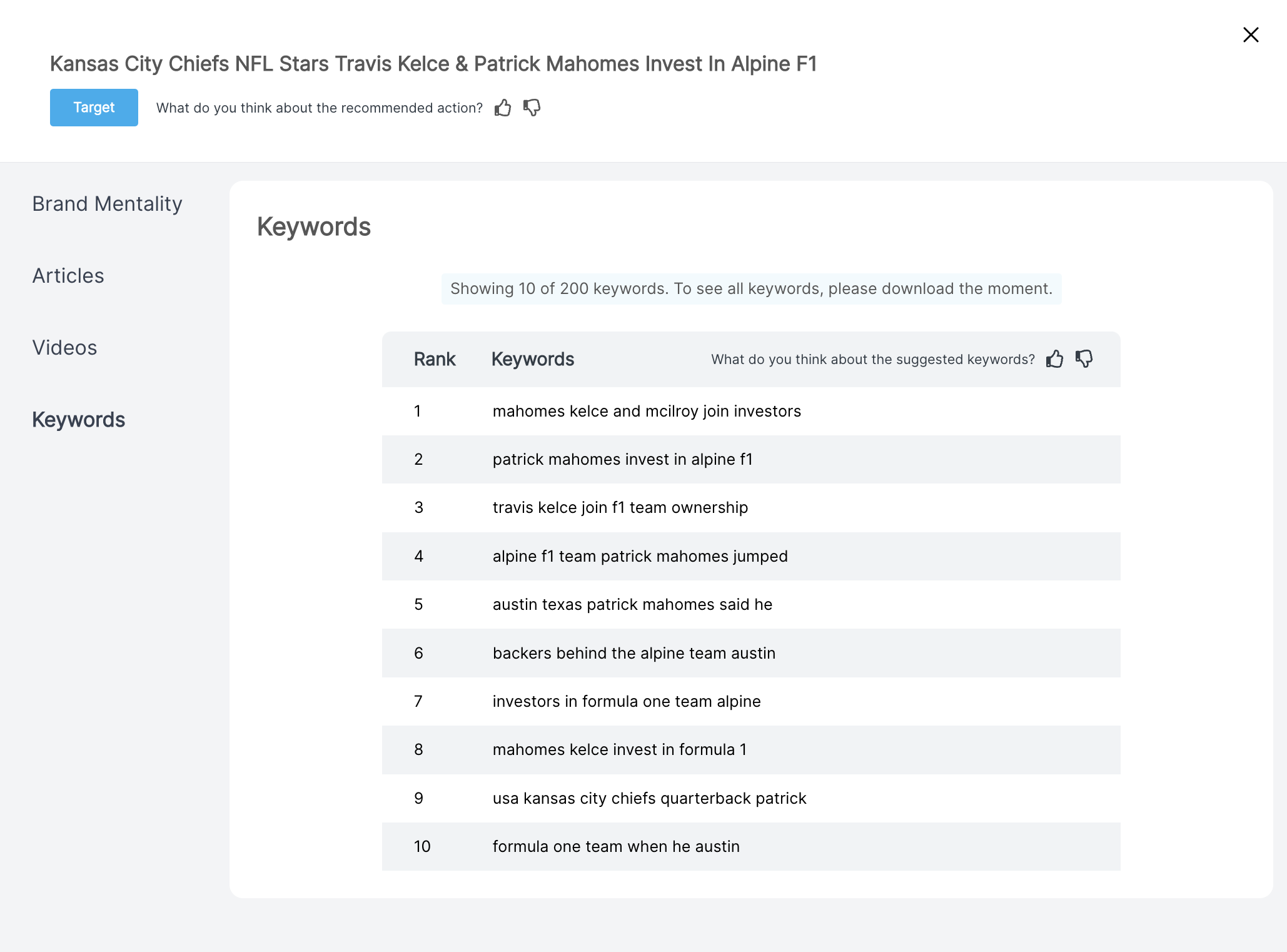Switch to the Articles section
The height and width of the screenshot is (952, 1287).
(68, 276)
